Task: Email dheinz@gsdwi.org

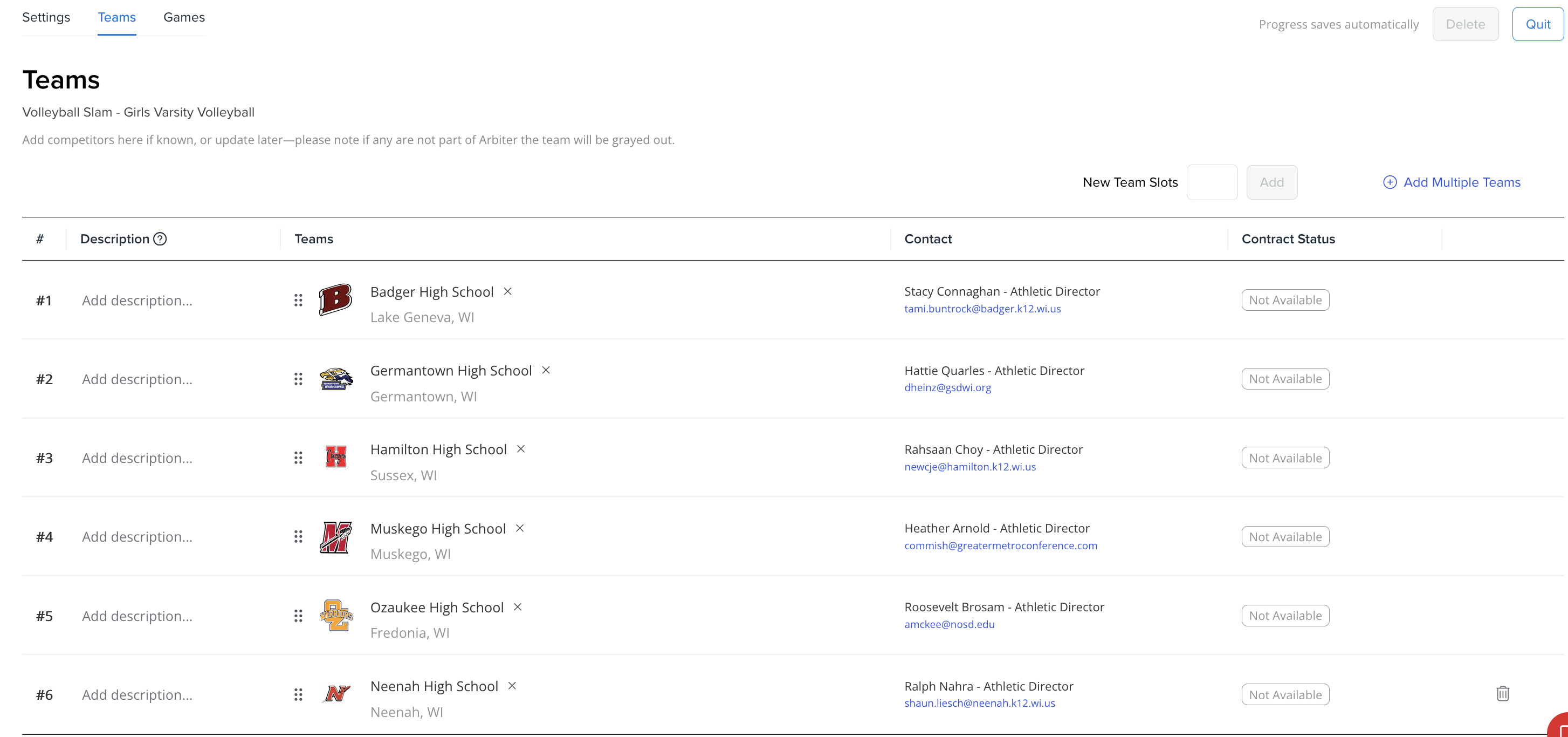Action: pyautogui.click(x=948, y=387)
